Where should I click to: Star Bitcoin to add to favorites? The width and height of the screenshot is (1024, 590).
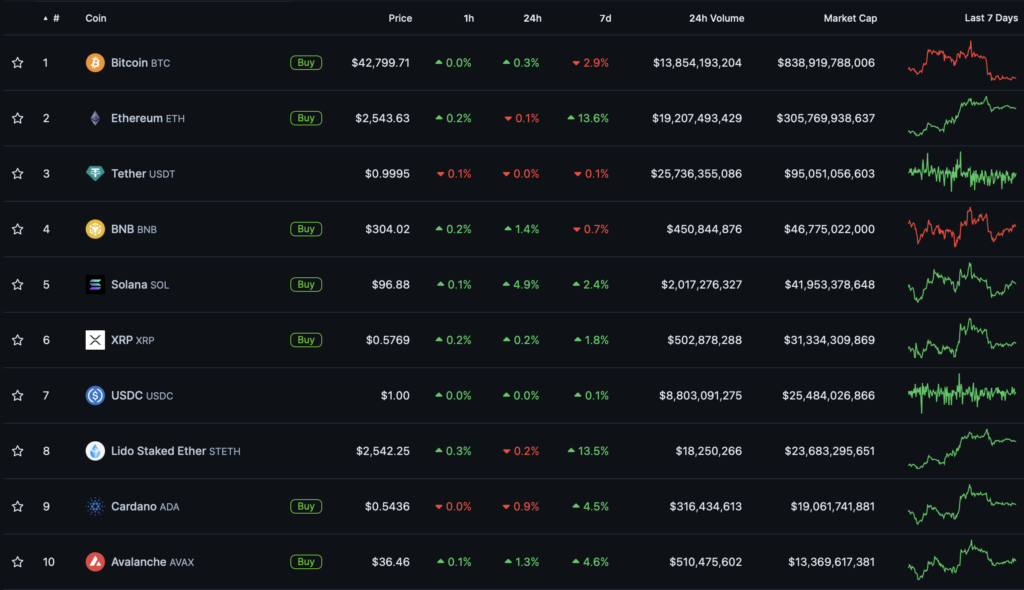[x=17, y=63]
